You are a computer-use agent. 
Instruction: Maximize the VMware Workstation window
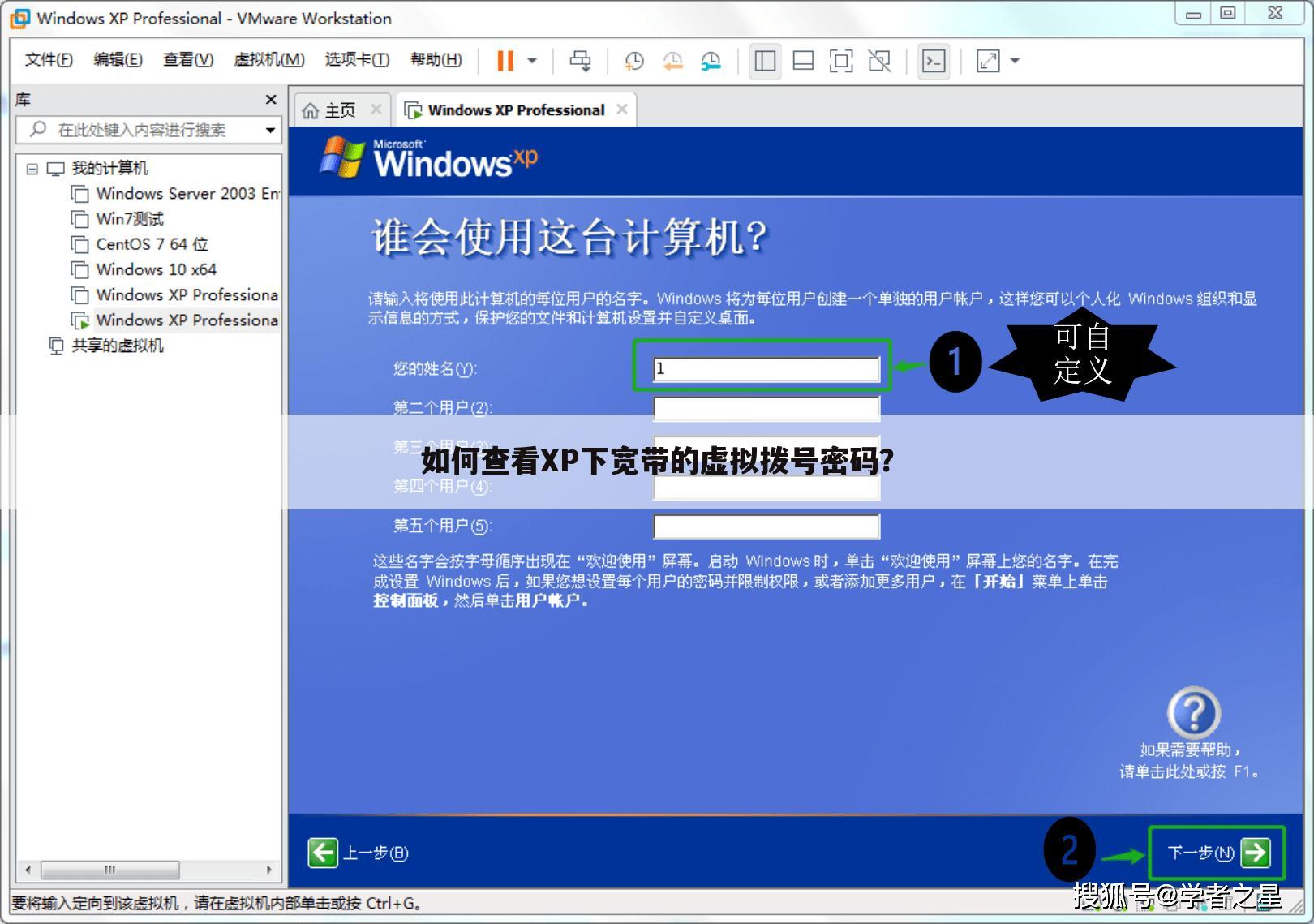[x=1228, y=14]
